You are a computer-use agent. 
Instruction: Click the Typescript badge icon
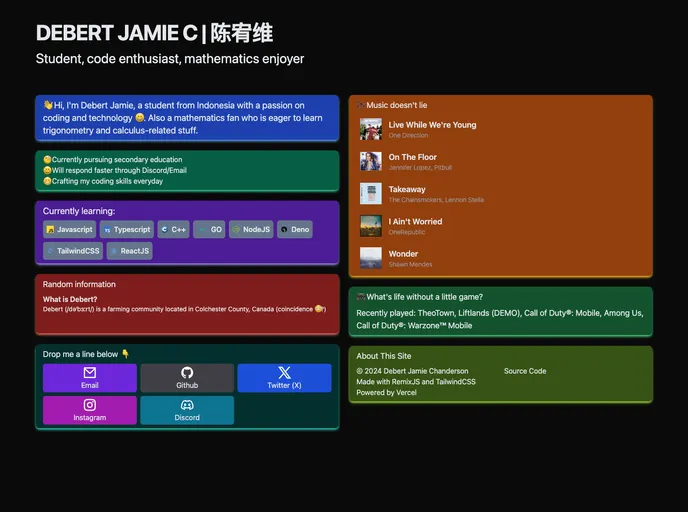point(107,230)
